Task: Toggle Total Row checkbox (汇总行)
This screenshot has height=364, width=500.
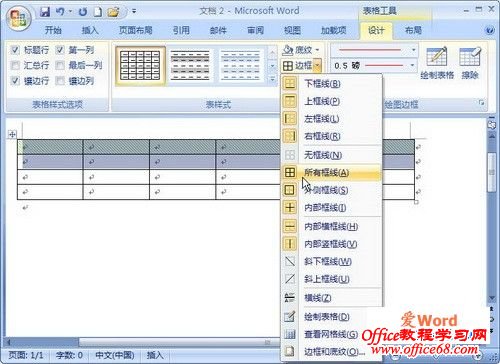Action: [15, 65]
